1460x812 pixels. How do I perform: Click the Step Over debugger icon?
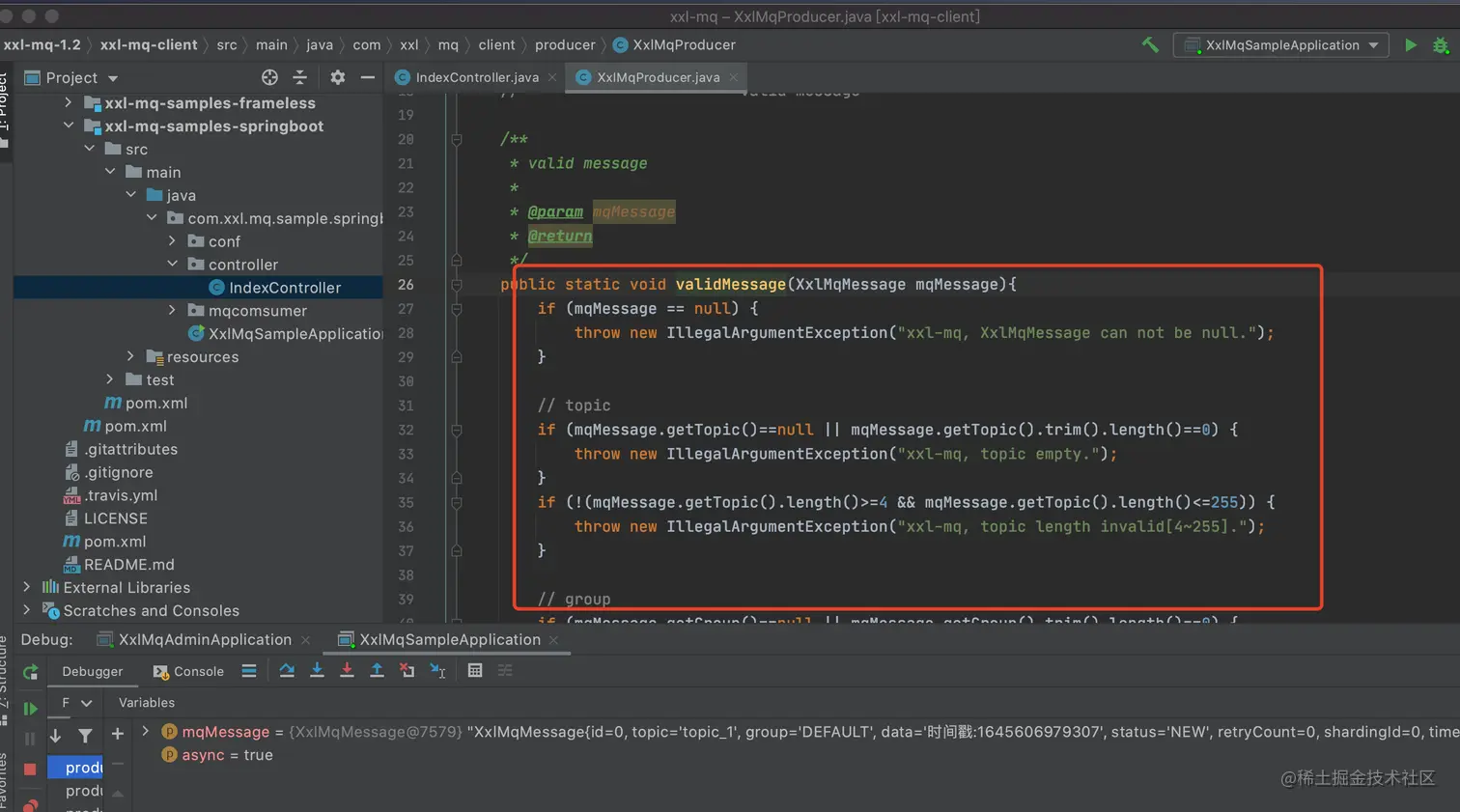[x=287, y=670]
